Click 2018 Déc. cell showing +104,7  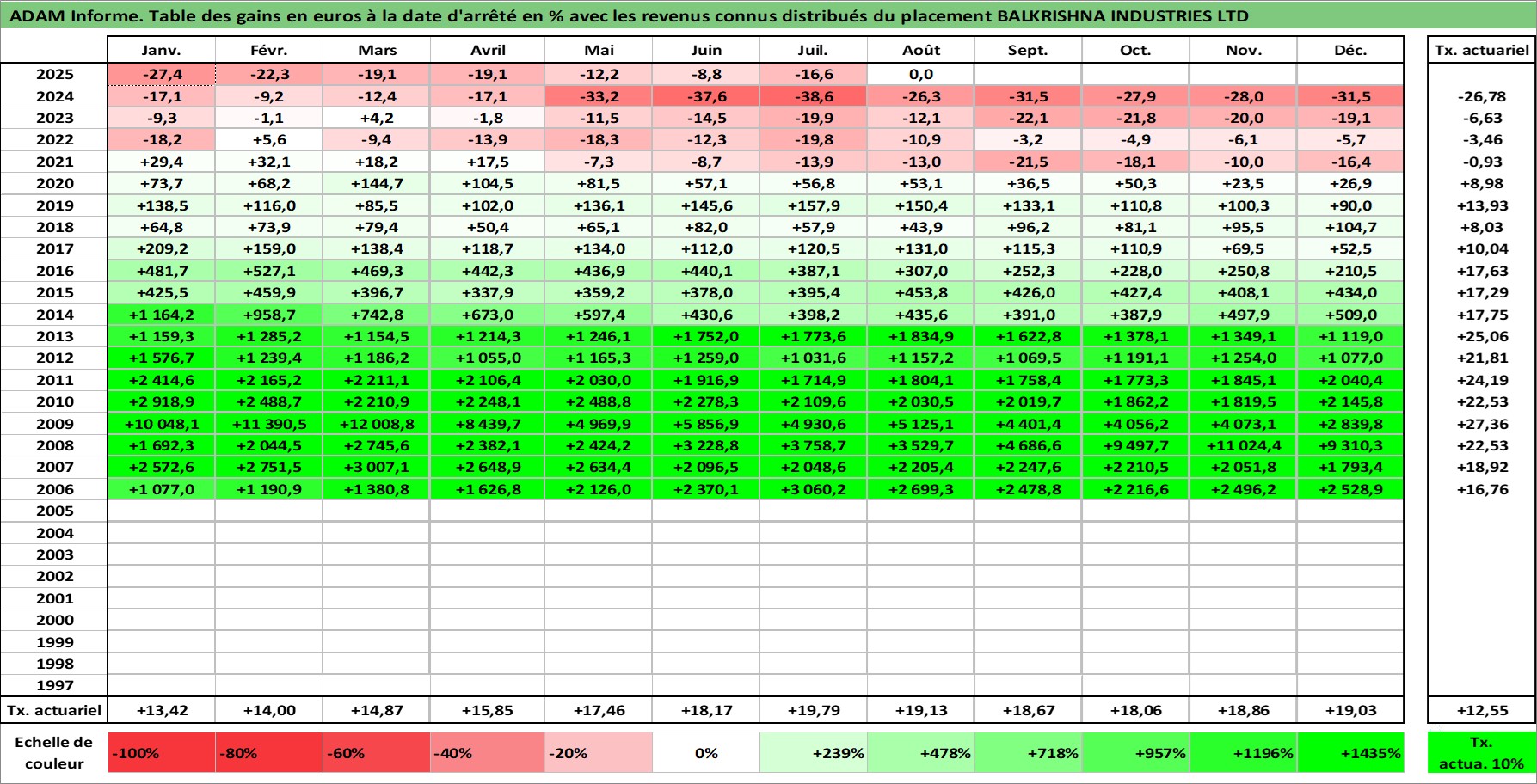1350,227
